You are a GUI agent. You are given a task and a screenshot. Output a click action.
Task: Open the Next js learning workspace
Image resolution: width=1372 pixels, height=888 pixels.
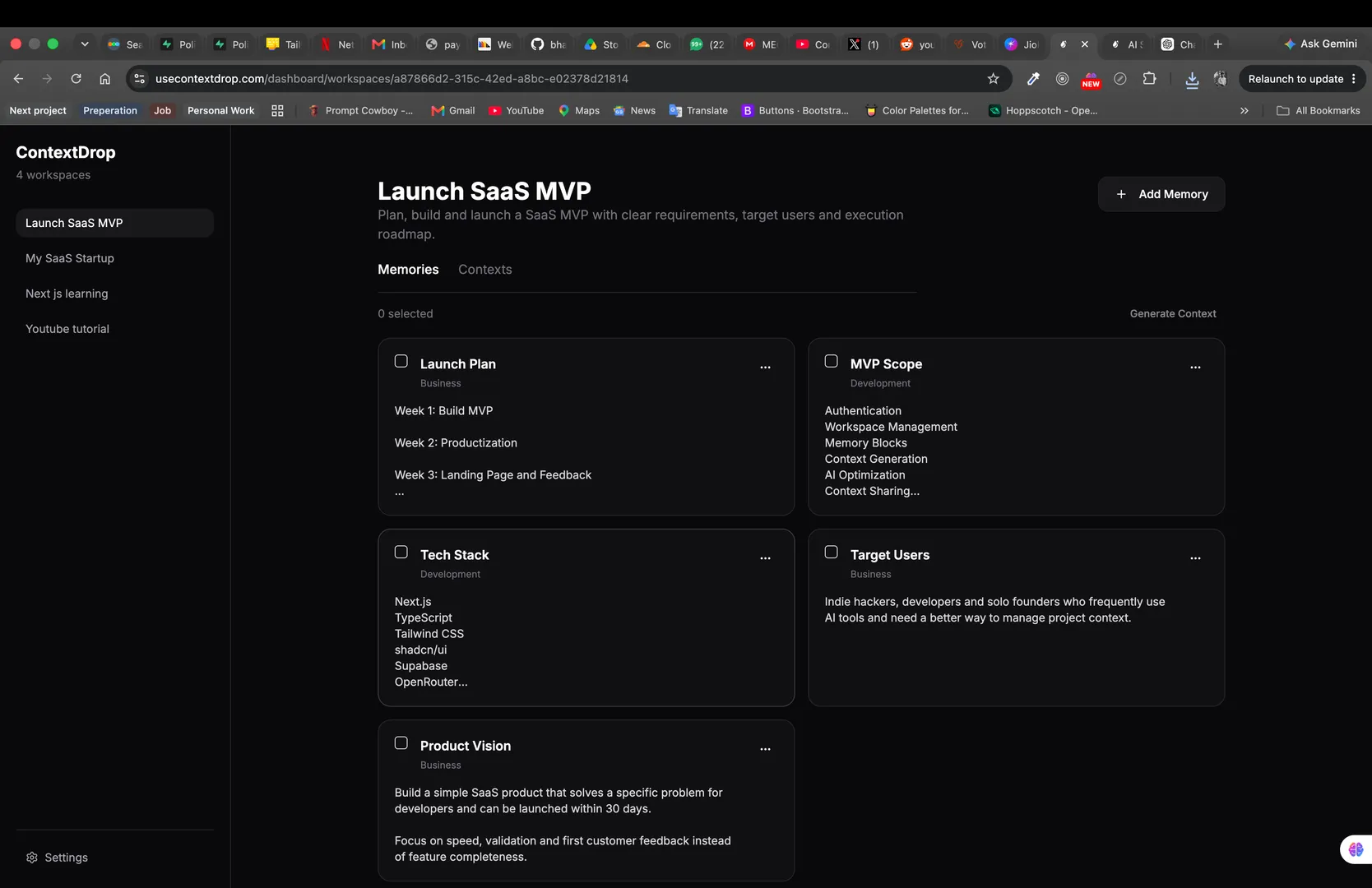point(115,294)
